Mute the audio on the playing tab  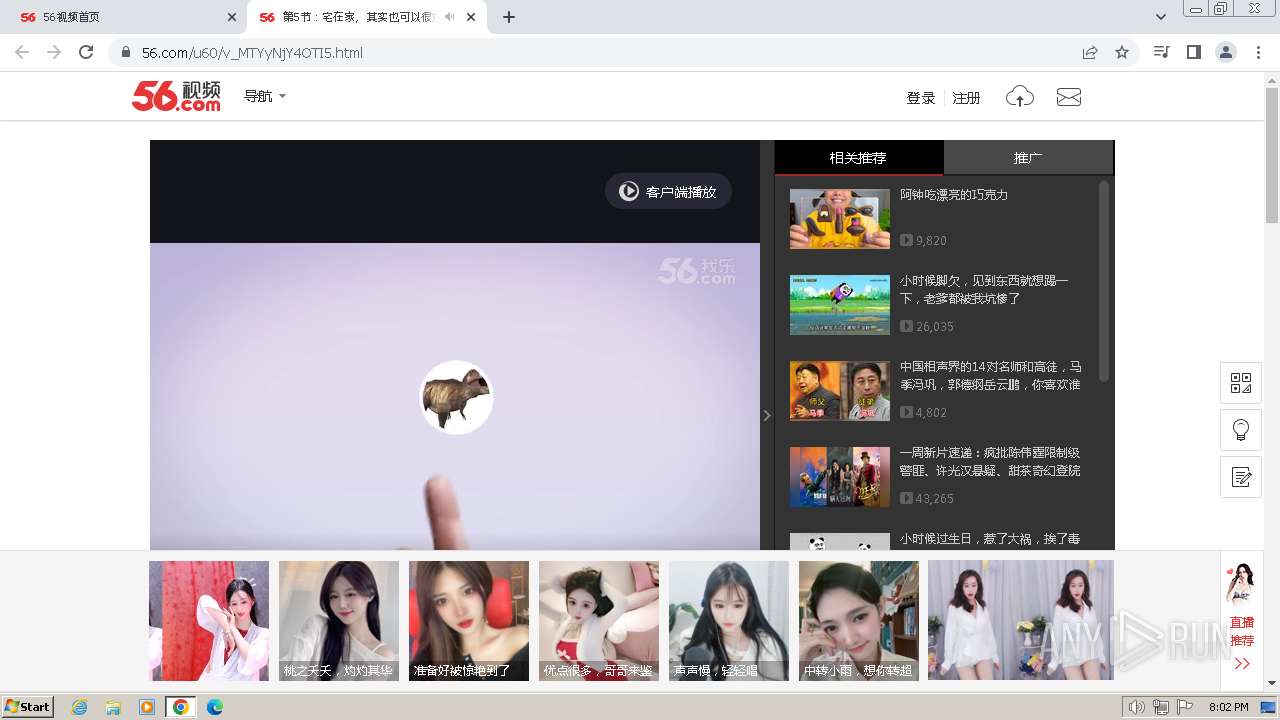[449, 17]
